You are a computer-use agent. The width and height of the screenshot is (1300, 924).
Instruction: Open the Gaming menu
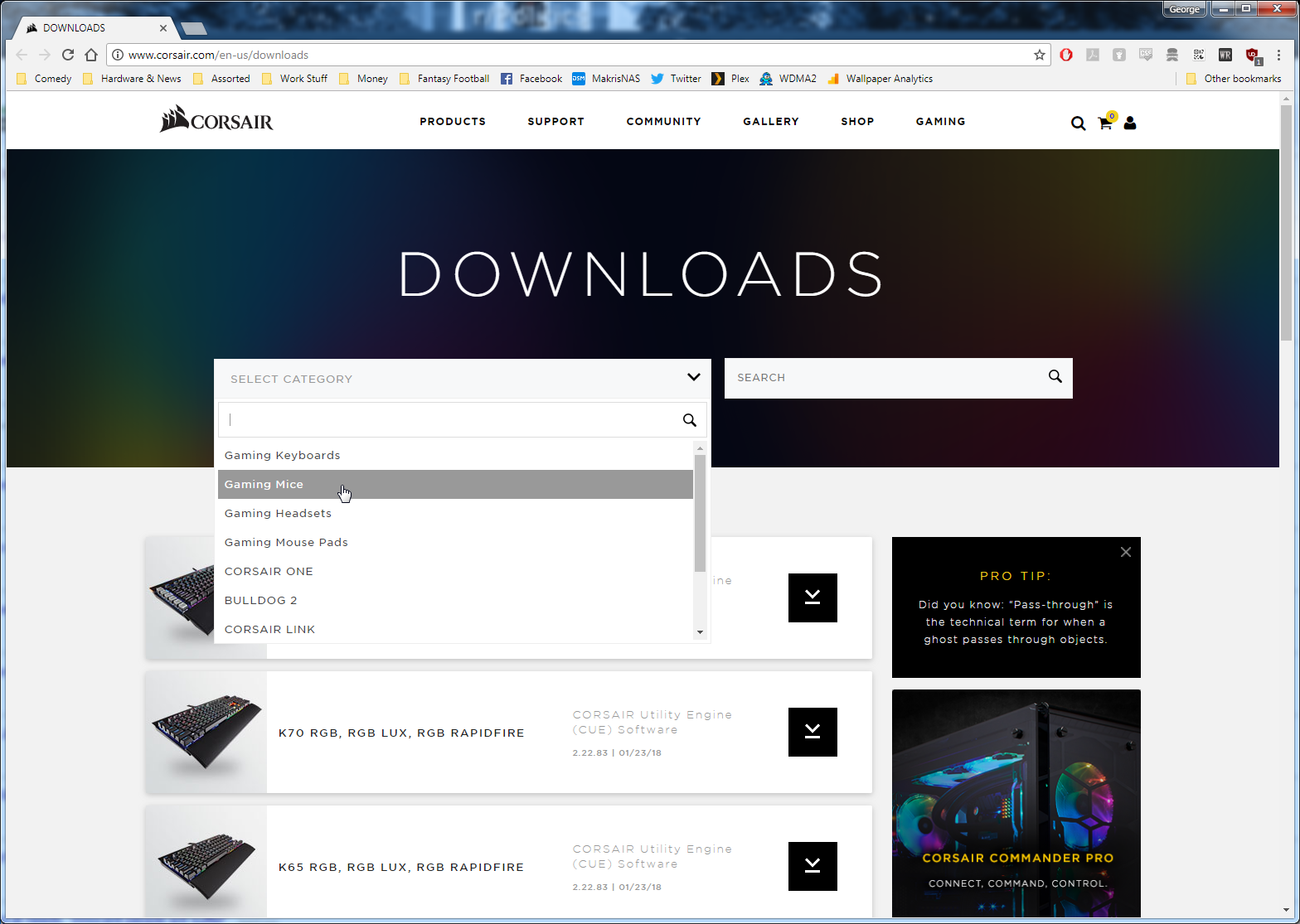(x=941, y=121)
